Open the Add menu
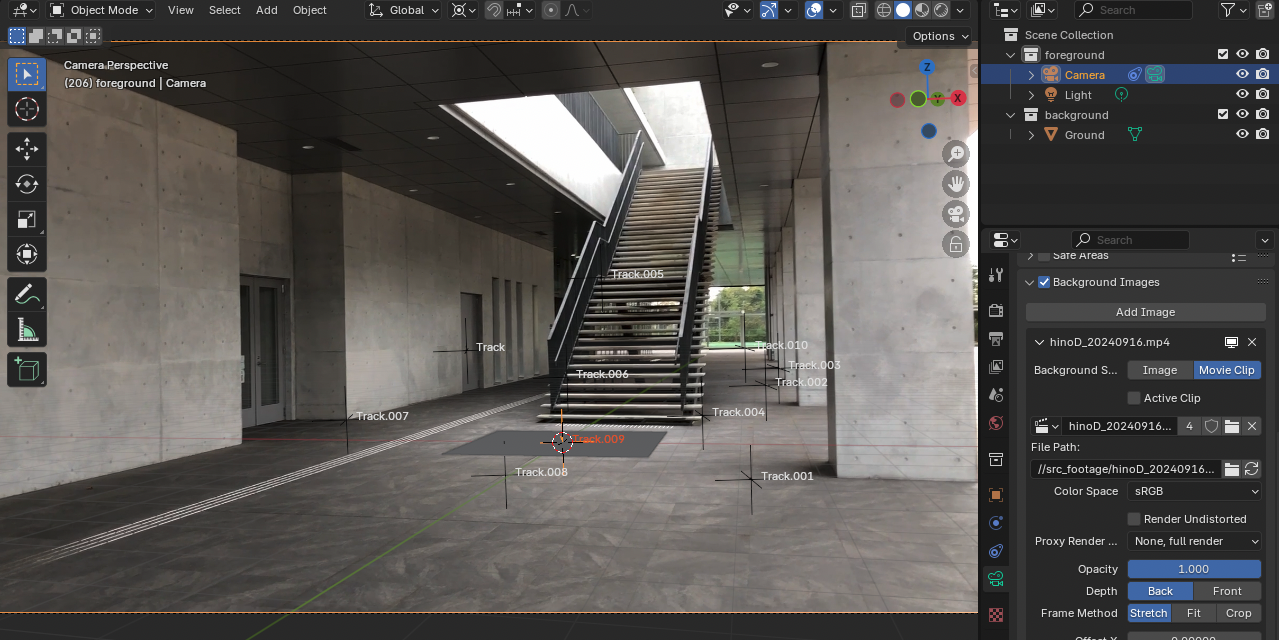The image size is (1279, 640). (x=267, y=10)
